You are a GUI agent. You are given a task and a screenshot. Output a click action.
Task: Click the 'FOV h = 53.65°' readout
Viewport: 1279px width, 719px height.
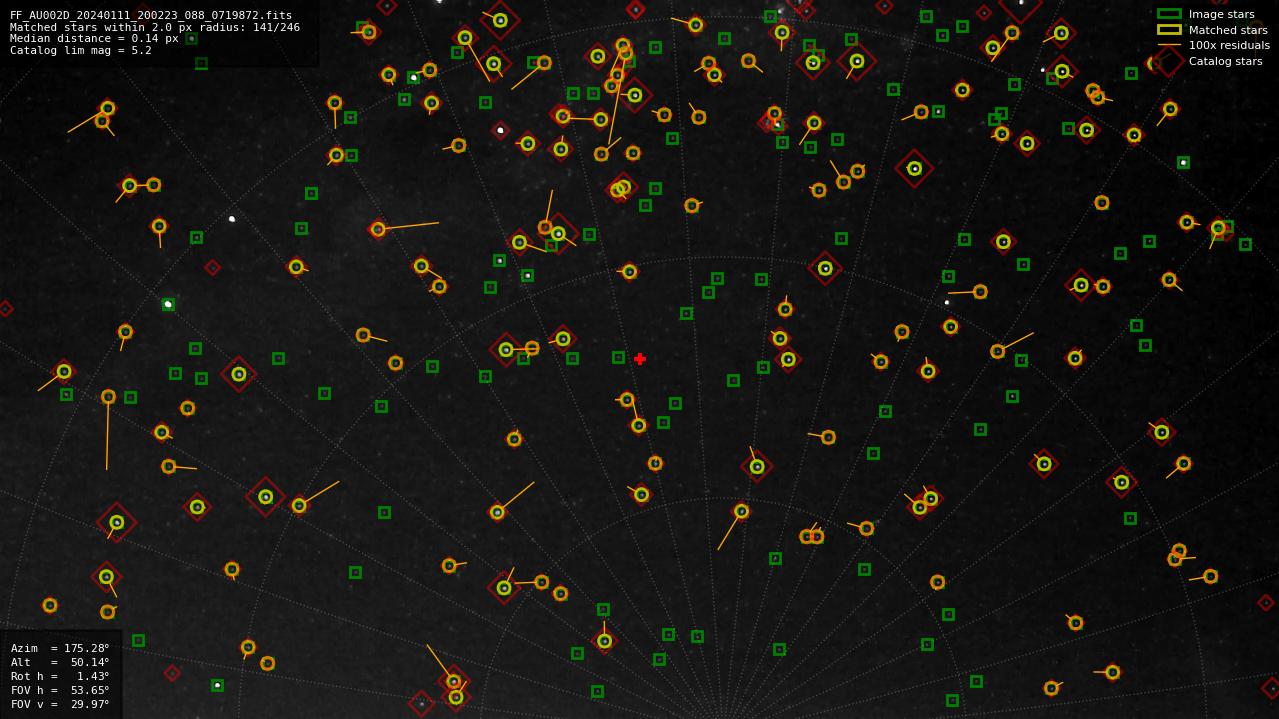click(x=60, y=690)
